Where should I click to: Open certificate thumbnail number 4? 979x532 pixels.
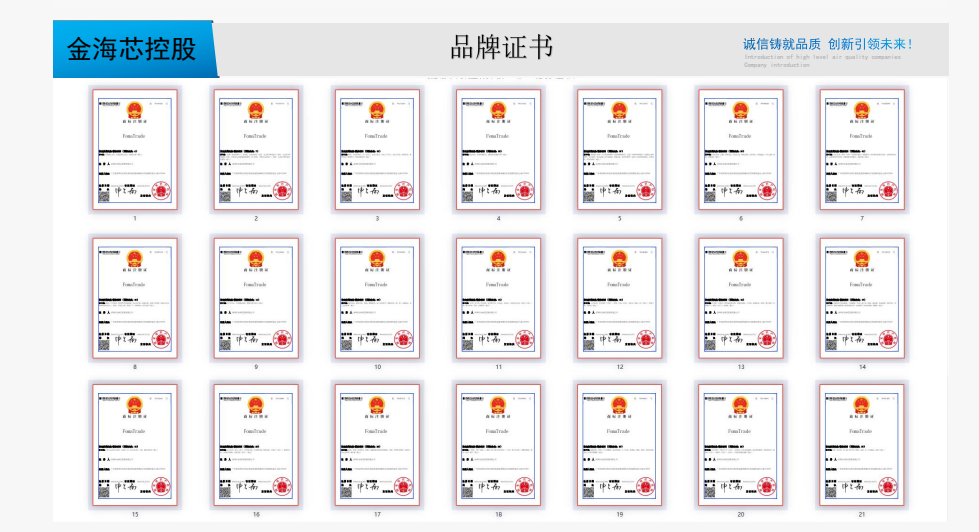click(x=498, y=150)
